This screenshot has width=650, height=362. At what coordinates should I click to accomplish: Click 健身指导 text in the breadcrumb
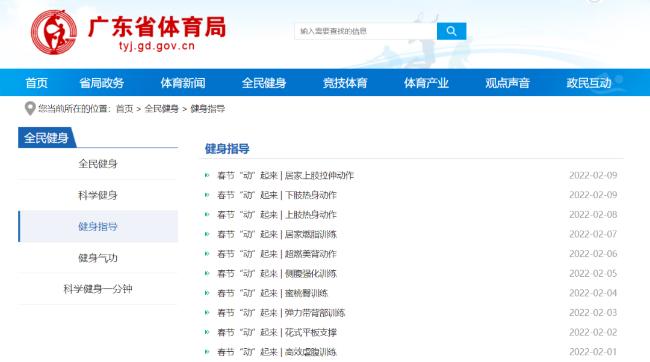coord(208,109)
